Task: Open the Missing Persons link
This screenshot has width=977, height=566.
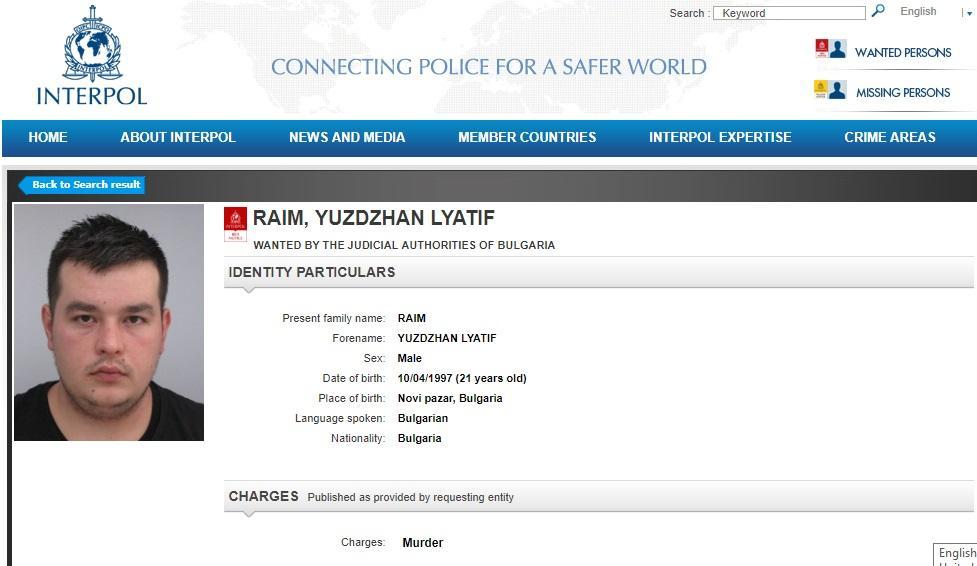Action: (903, 93)
